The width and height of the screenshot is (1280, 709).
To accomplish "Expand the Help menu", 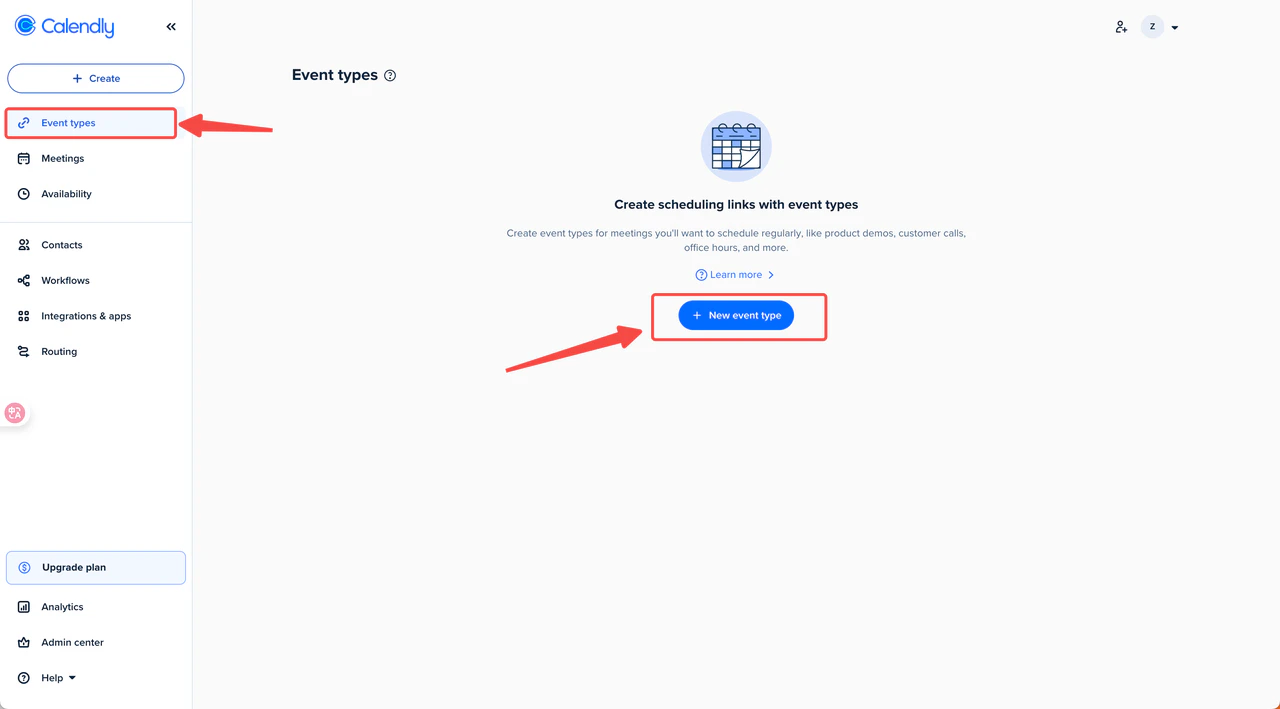I will click(58, 678).
